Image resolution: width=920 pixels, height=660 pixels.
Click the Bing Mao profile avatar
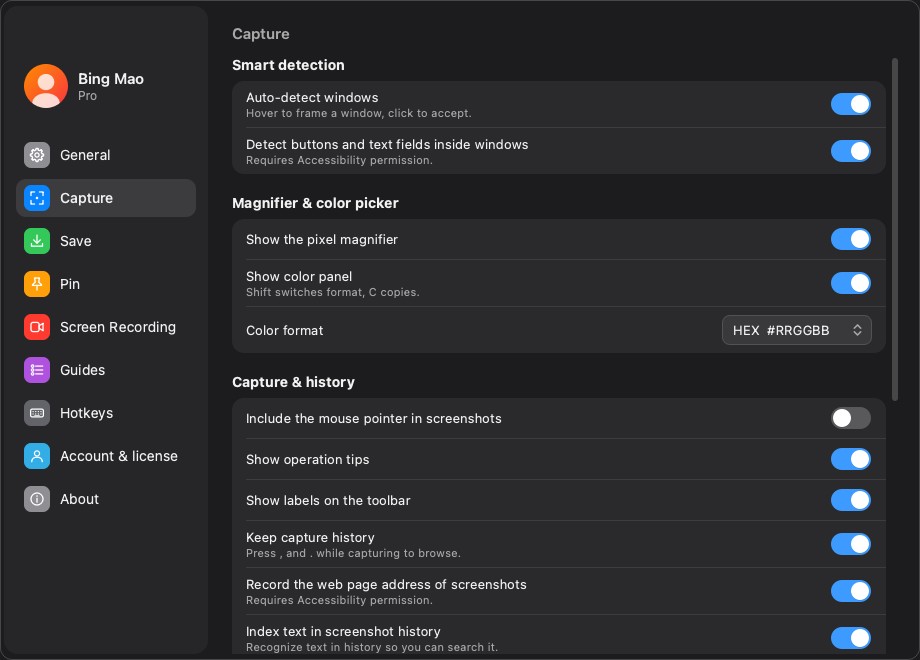coord(46,86)
